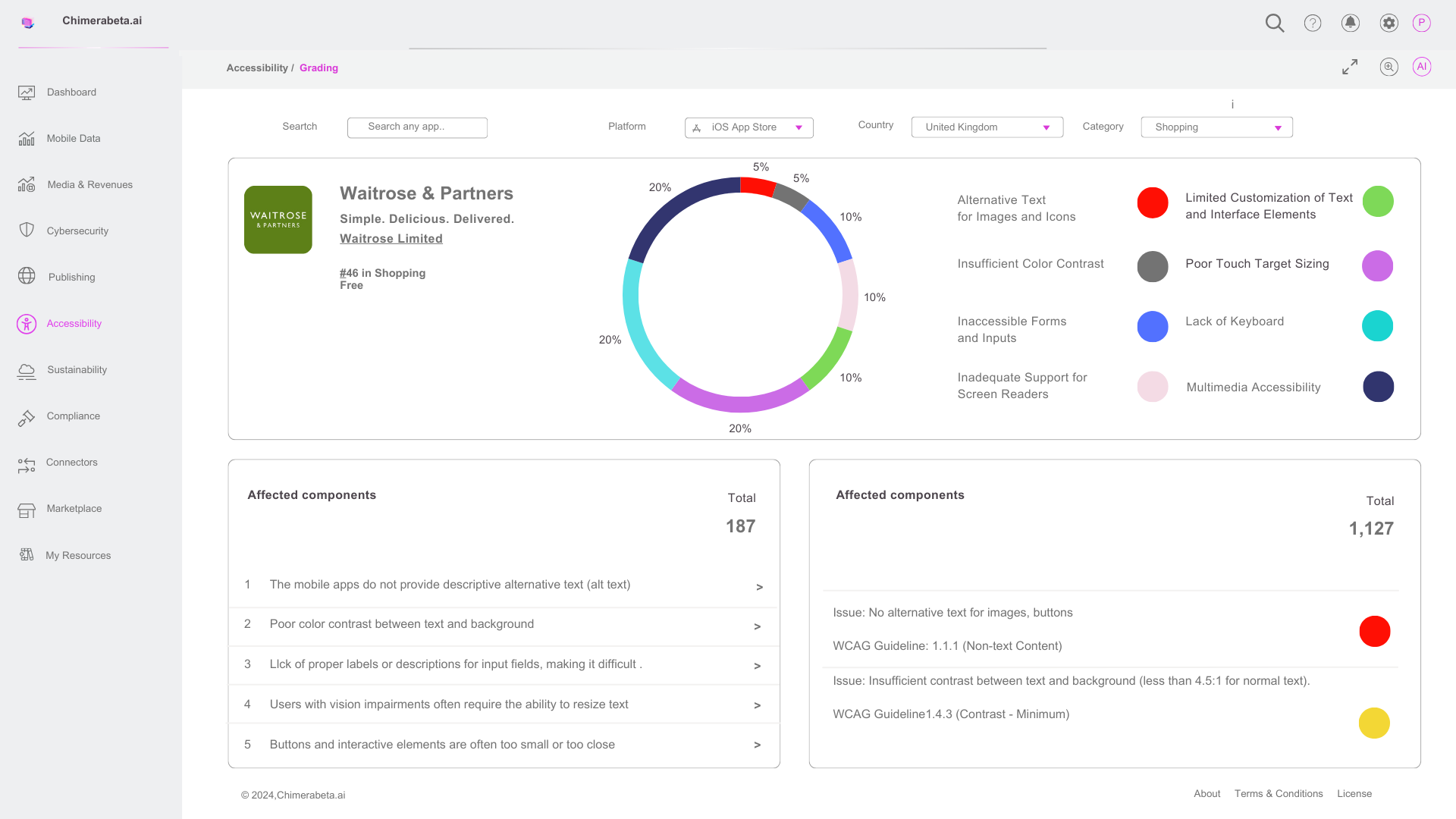Screen dimensions: 1456x819
Task: Open the Country United Kingdom dropdown
Action: pyautogui.click(x=987, y=127)
